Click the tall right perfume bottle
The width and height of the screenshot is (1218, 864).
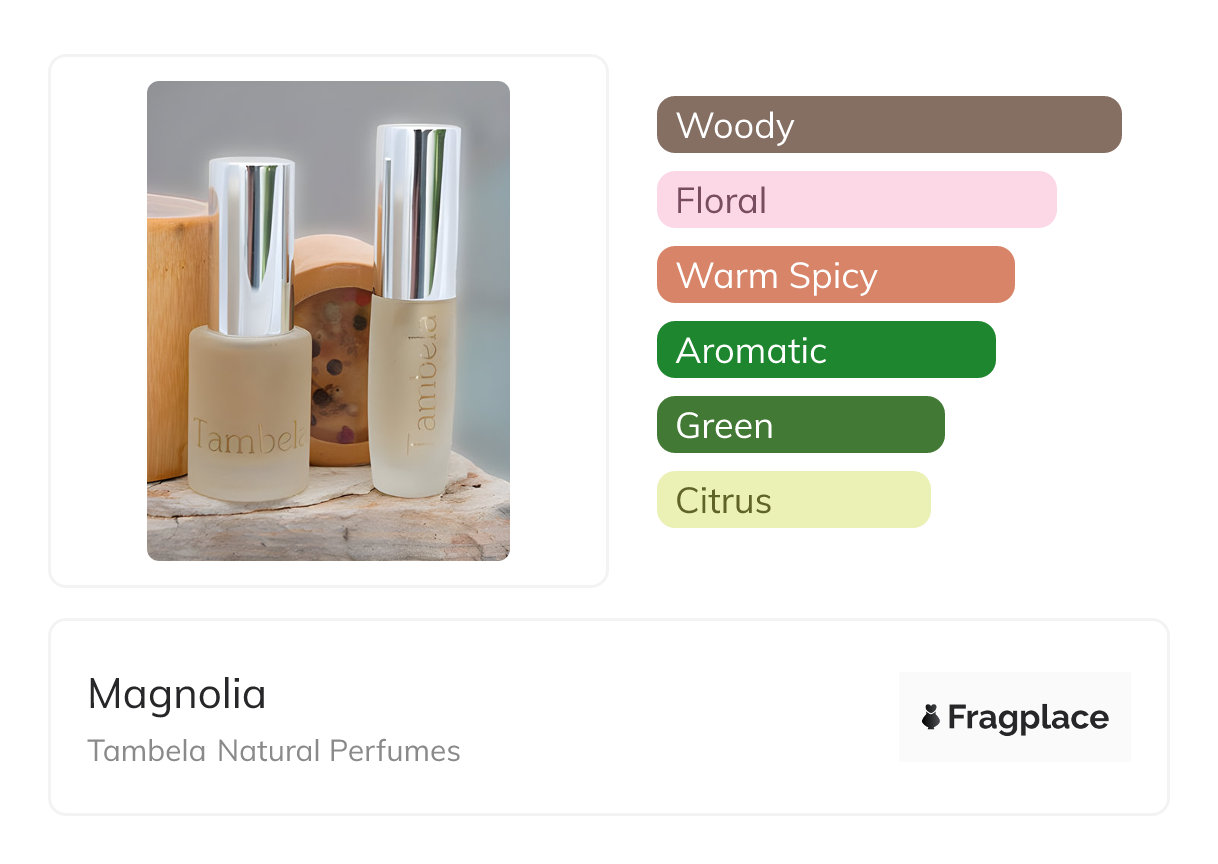pos(412,400)
